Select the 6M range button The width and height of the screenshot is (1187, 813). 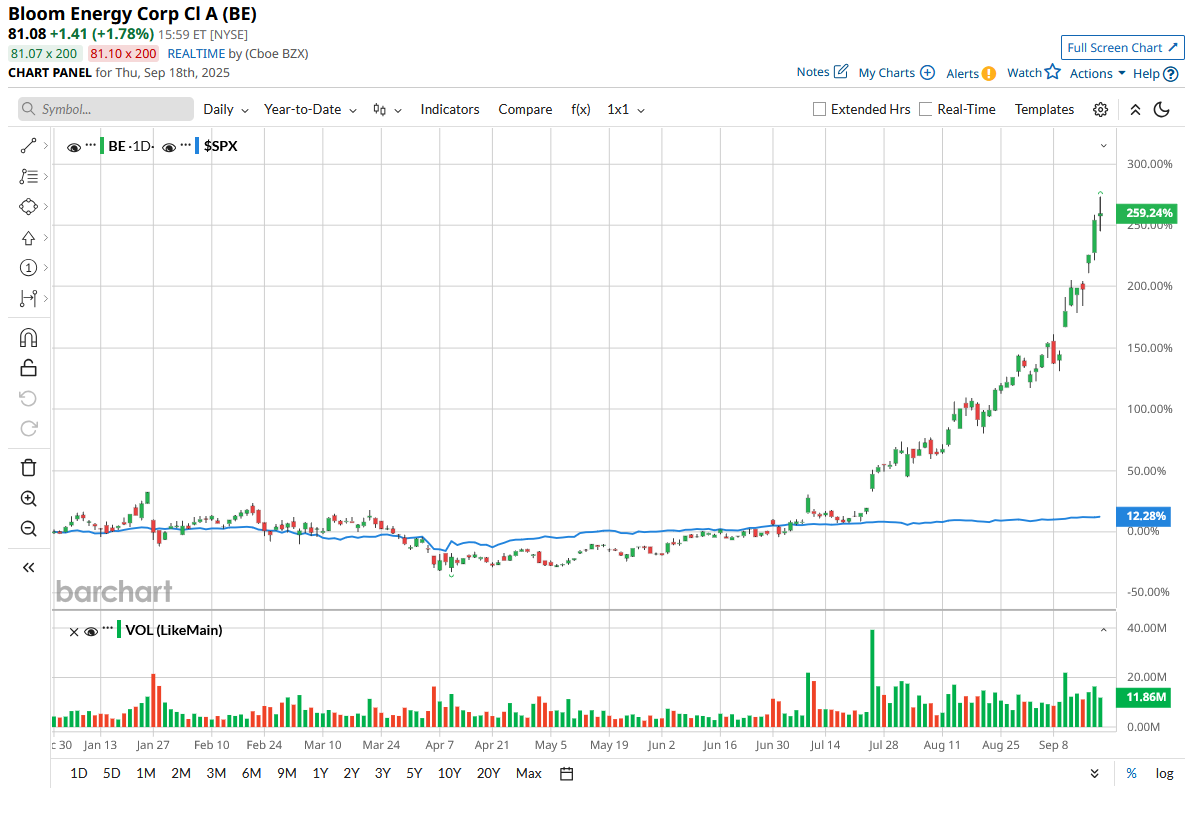(x=251, y=774)
